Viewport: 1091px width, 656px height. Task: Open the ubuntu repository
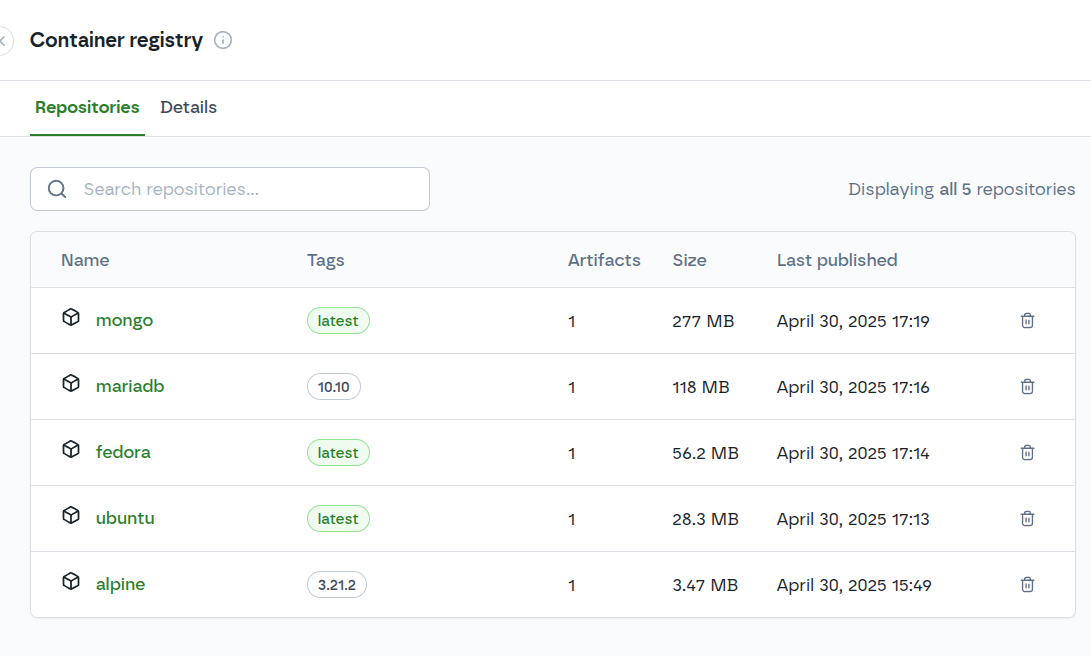(125, 518)
